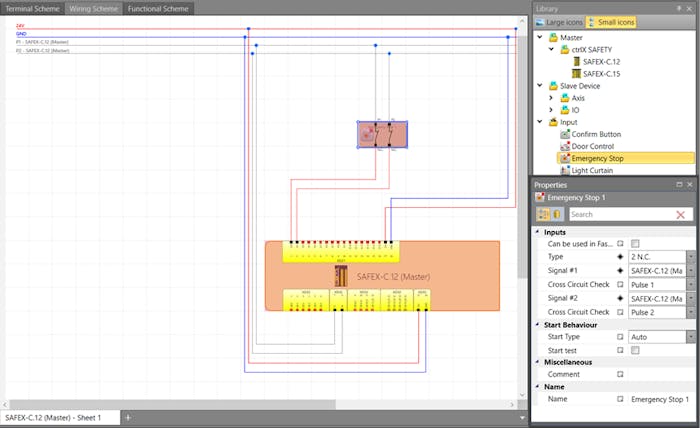Toggle the Start test checkbox
The width and height of the screenshot is (700, 428).
[635, 350]
